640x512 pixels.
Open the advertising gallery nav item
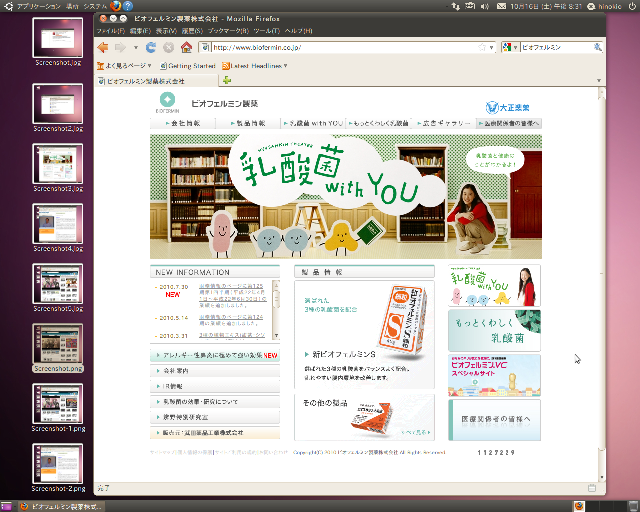444,123
